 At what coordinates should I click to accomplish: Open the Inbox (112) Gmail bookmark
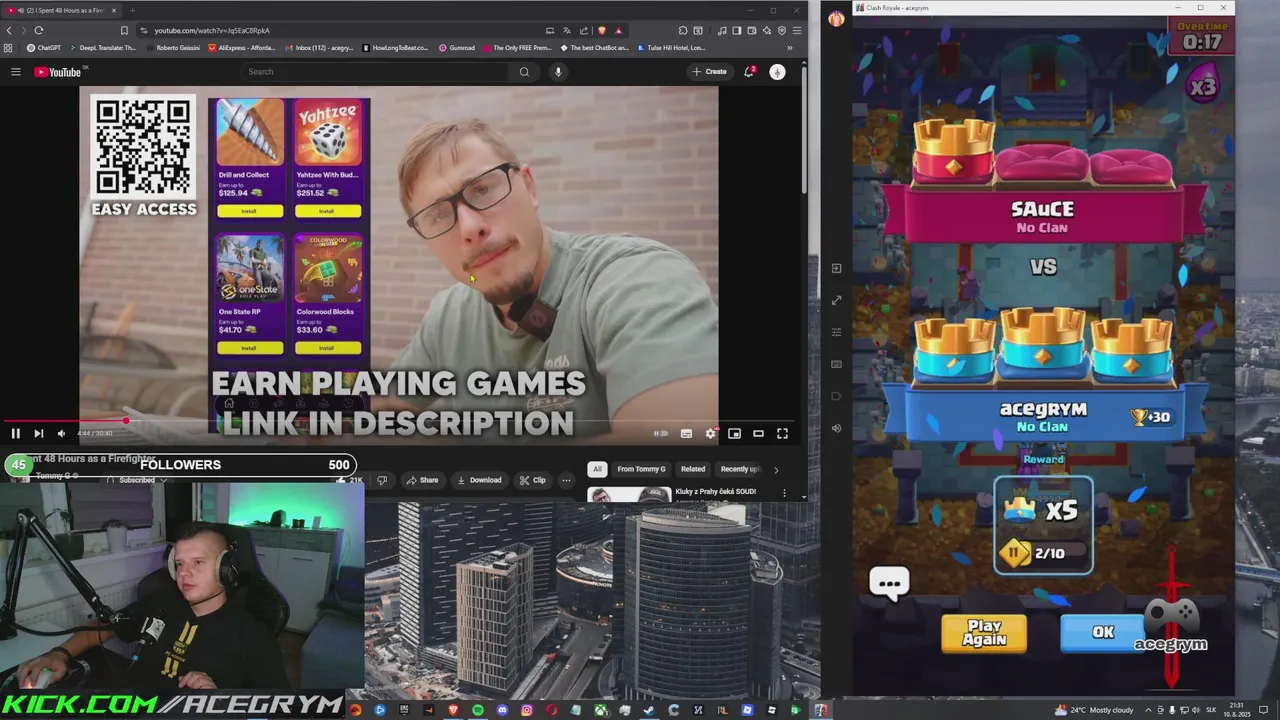pyautogui.click(x=318, y=48)
